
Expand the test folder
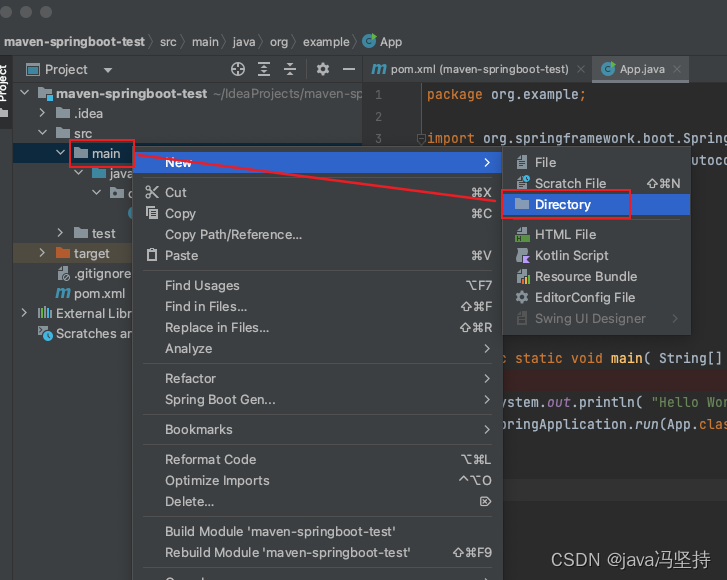click(60, 233)
